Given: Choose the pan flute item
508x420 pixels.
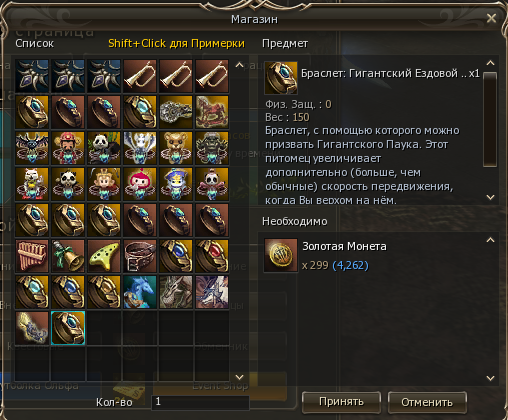Looking at the screenshot, I should coord(32,256).
